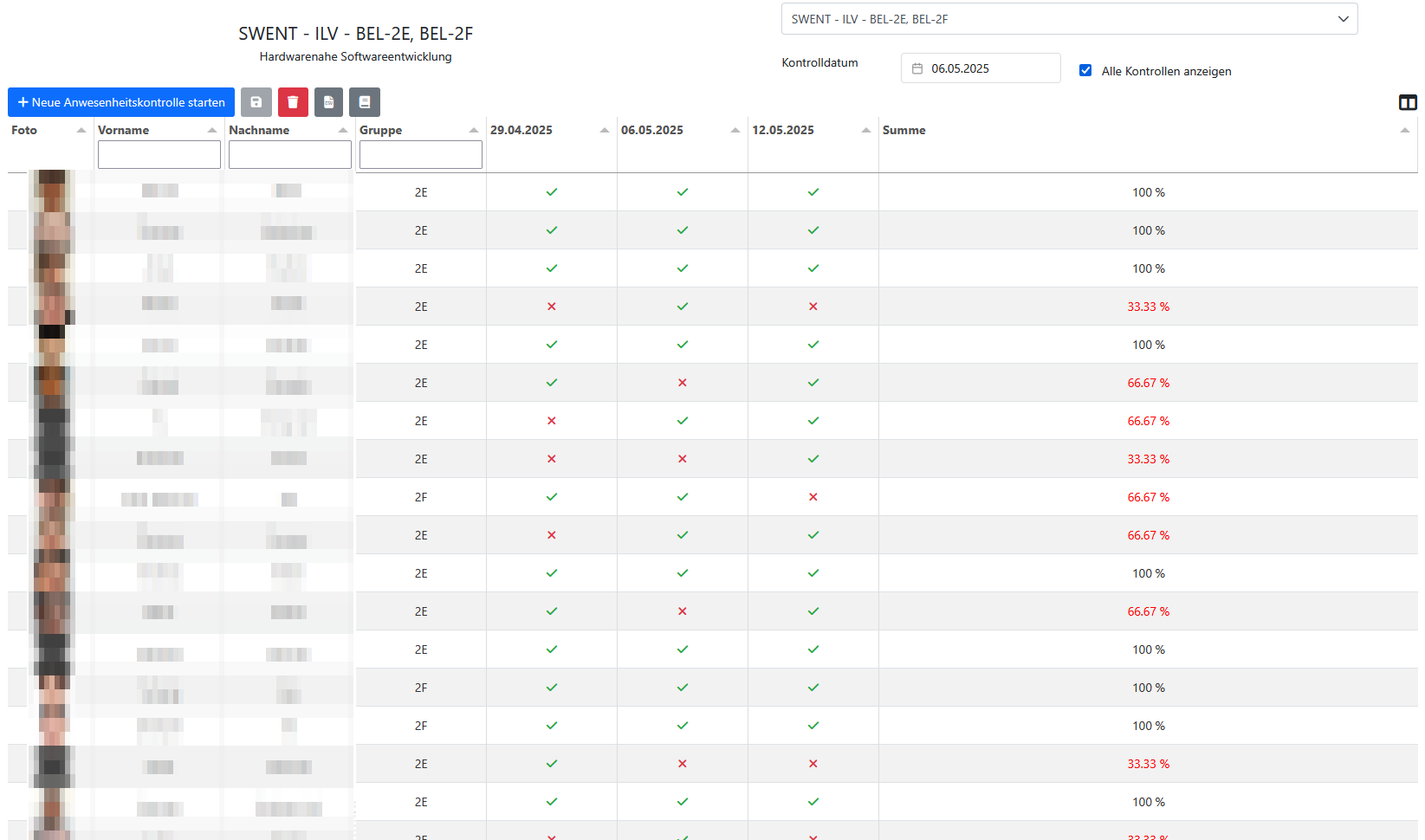Click the gray report document icon button

point(365,102)
